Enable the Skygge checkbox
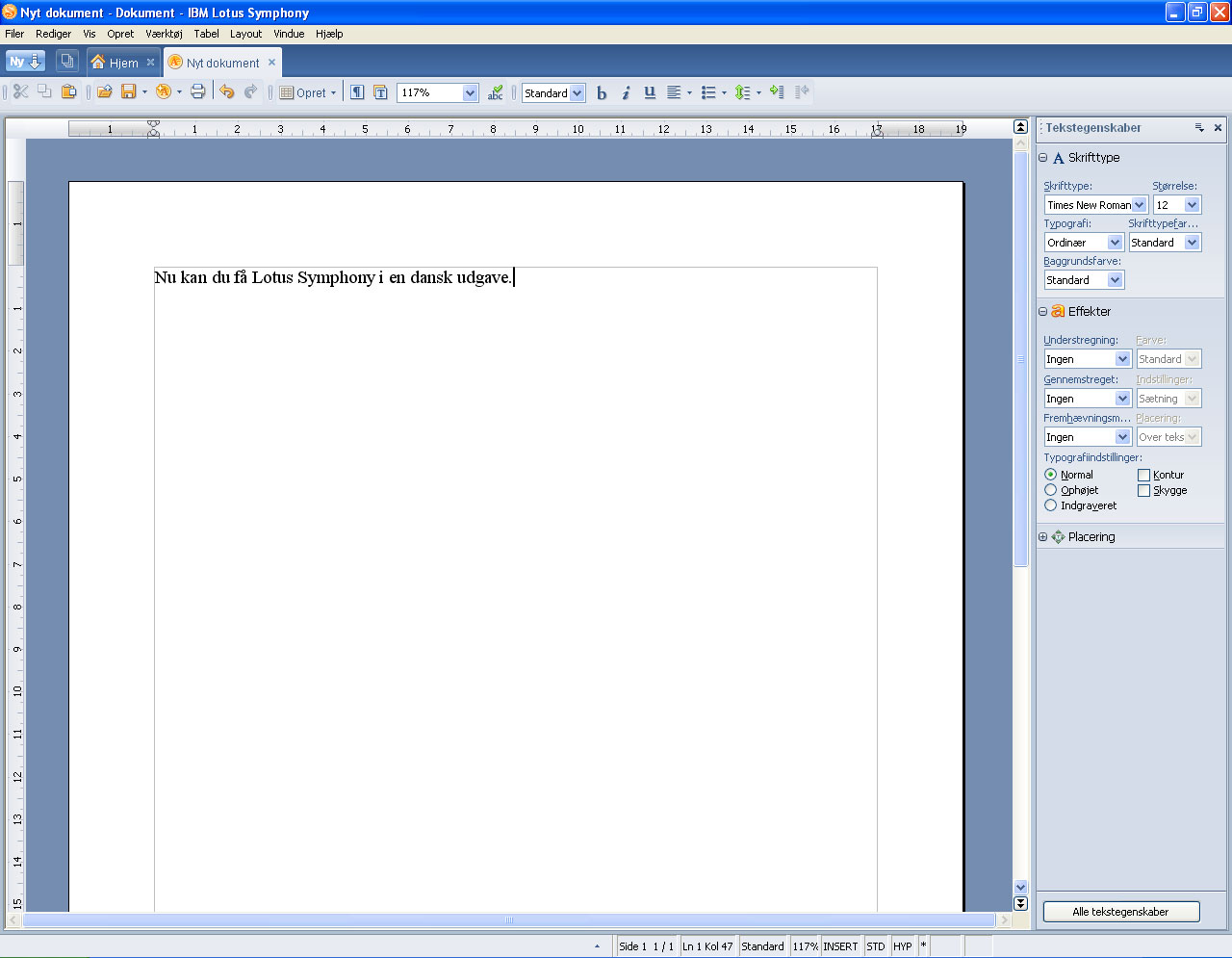Image resolution: width=1232 pixels, height=958 pixels. [1143, 490]
